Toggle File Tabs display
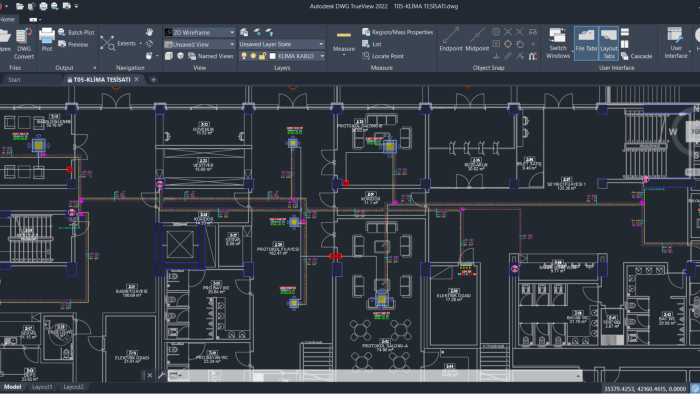 [586, 43]
